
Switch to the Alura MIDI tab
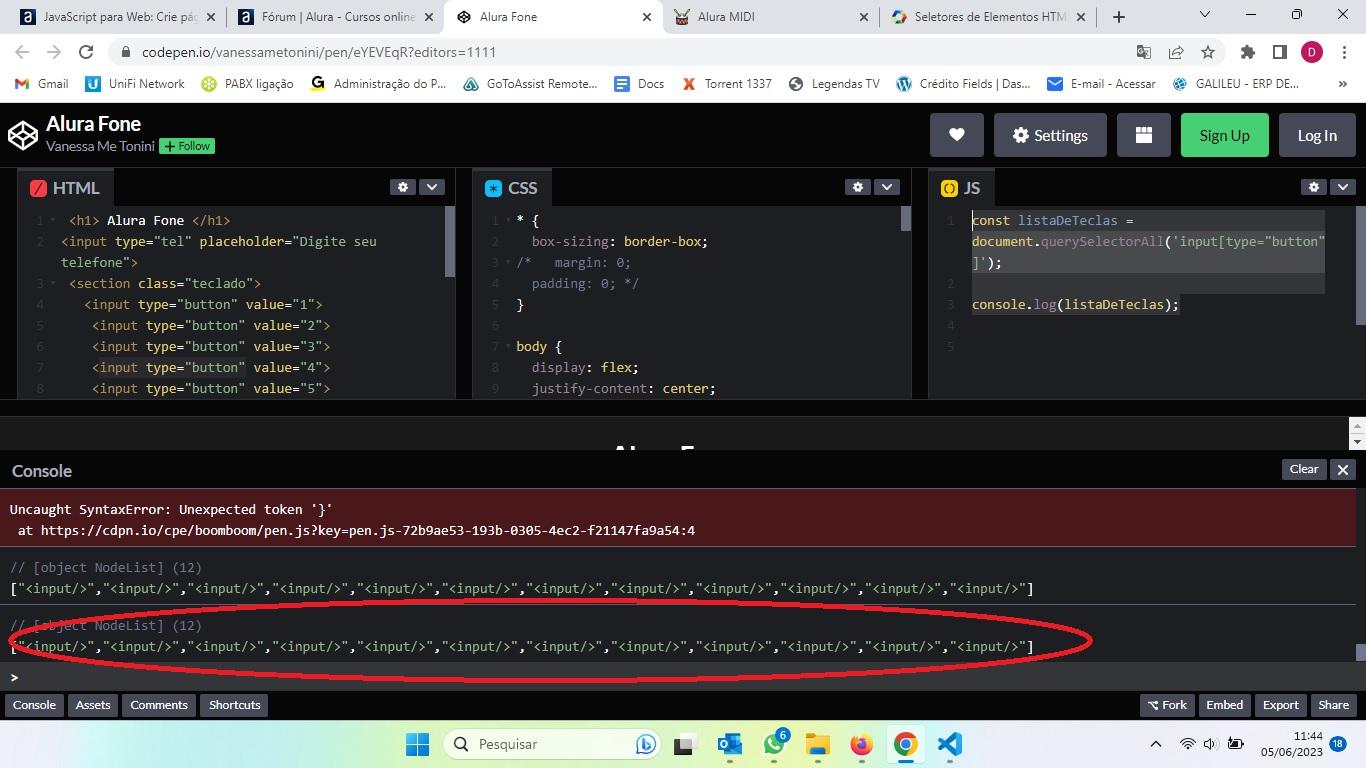(x=771, y=17)
